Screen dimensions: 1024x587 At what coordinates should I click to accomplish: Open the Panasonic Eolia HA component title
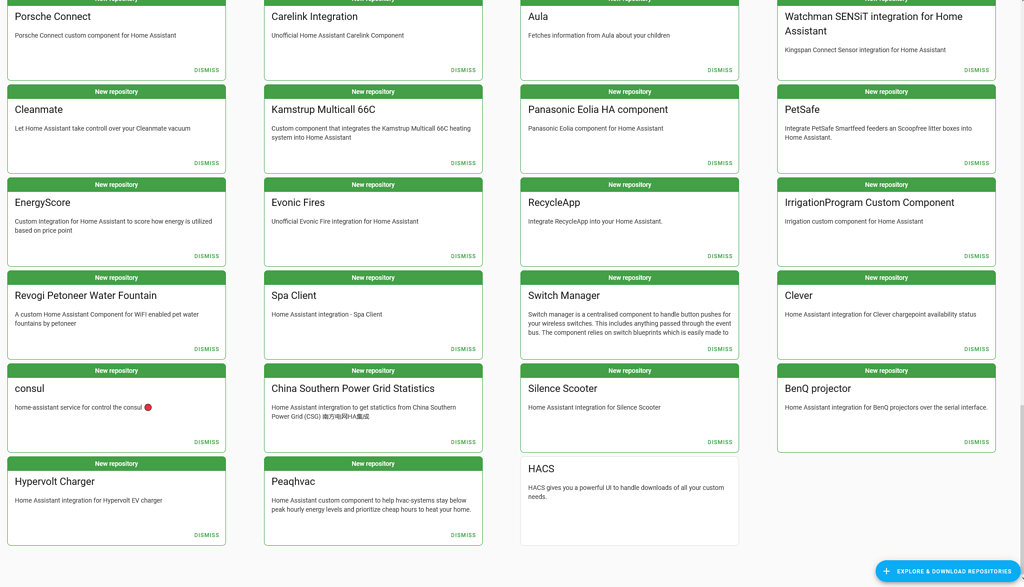pos(598,110)
